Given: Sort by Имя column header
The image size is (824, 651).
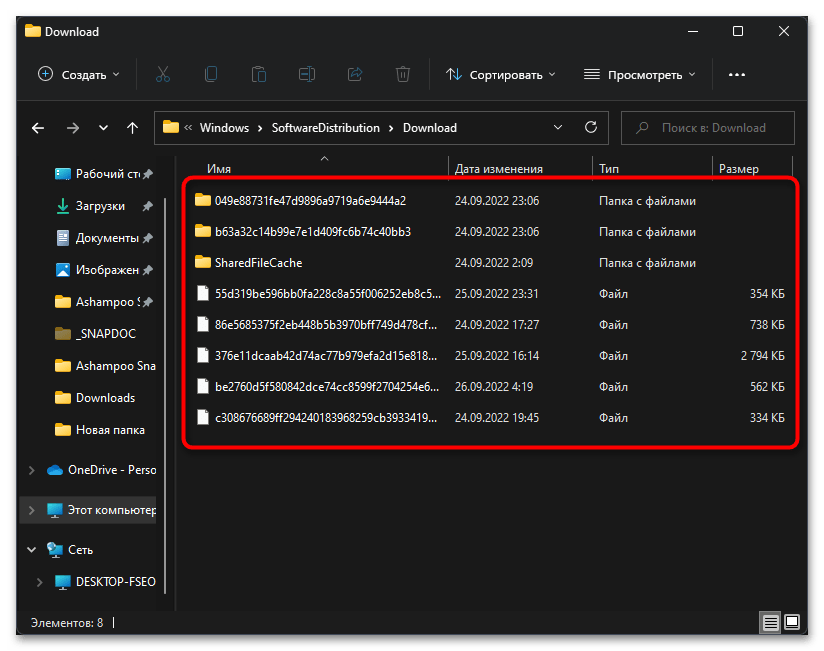Looking at the screenshot, I should pyautogui.click(x=219, y=169).
